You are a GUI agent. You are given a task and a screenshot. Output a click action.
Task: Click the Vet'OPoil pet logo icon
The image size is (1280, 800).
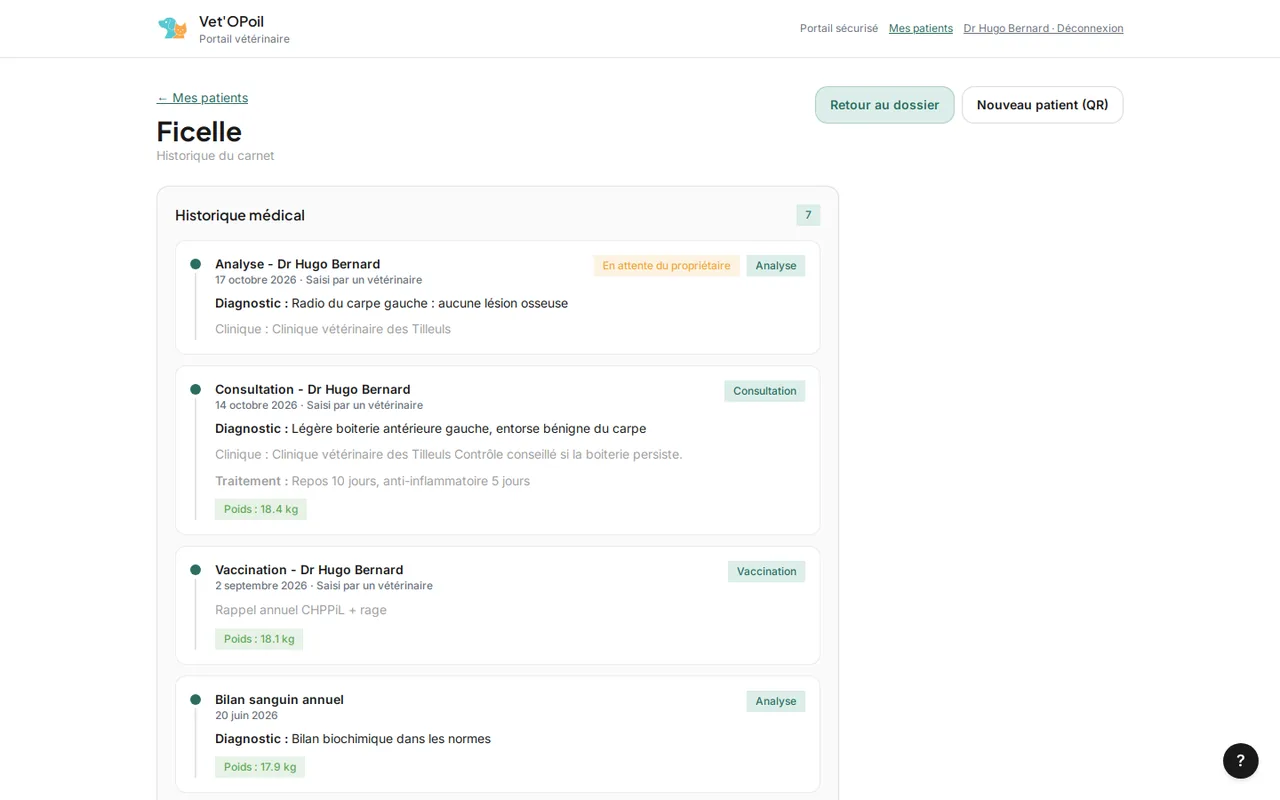tap(172, 28)
